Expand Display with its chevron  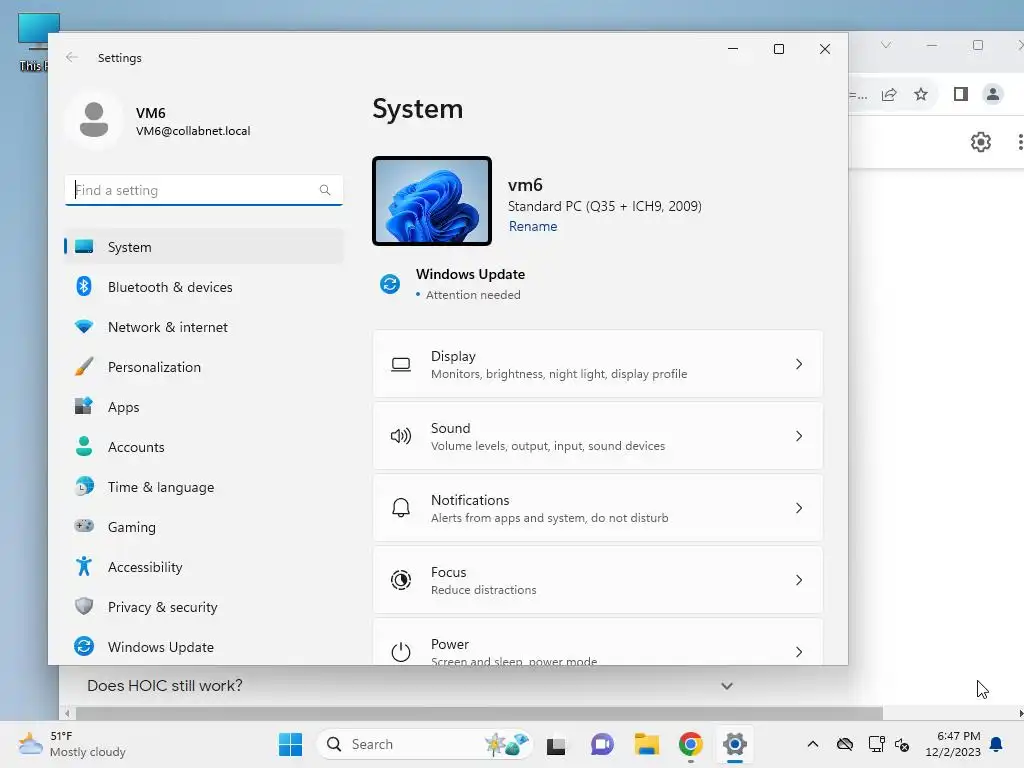click(x=799, y=364)
